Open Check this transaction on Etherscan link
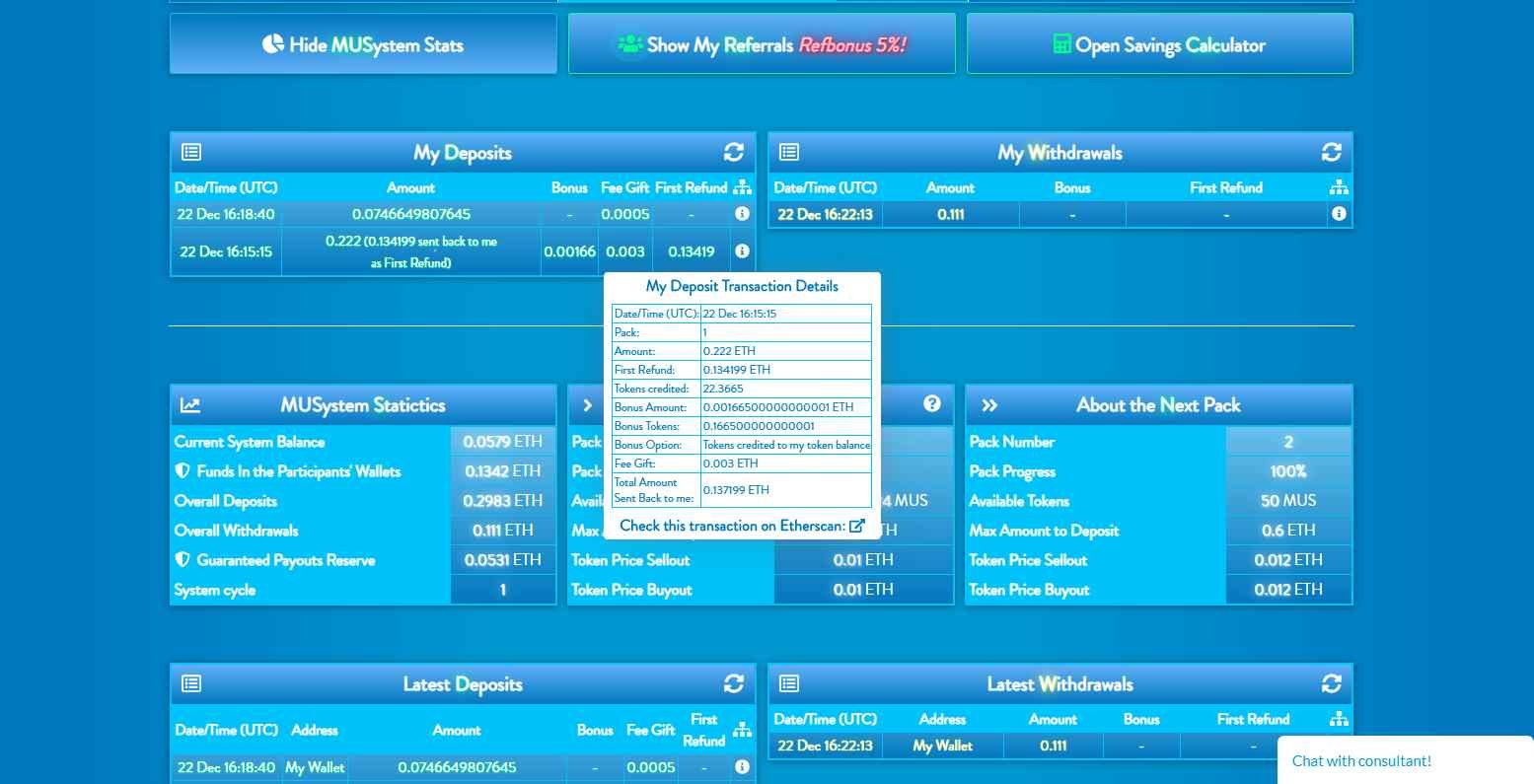This screenshot has height=784, width=1534. tap(742, 526)
